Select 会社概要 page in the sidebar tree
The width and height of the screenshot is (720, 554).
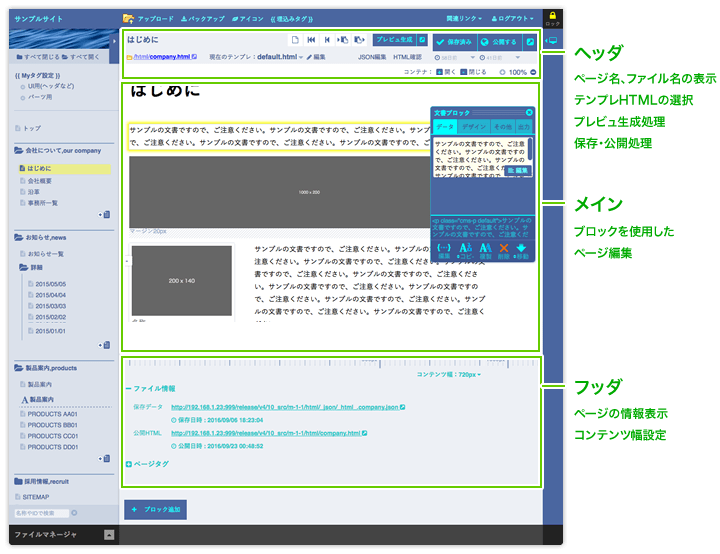coord(41,180)
